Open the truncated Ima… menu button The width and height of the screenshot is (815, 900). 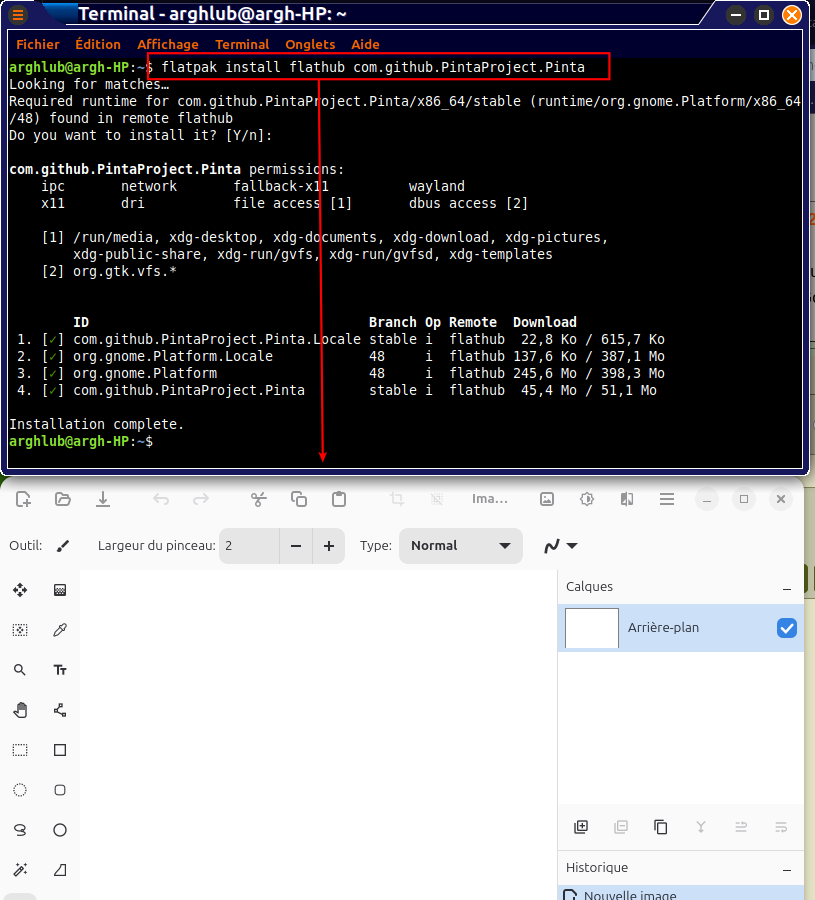click(x=490, y=499)
